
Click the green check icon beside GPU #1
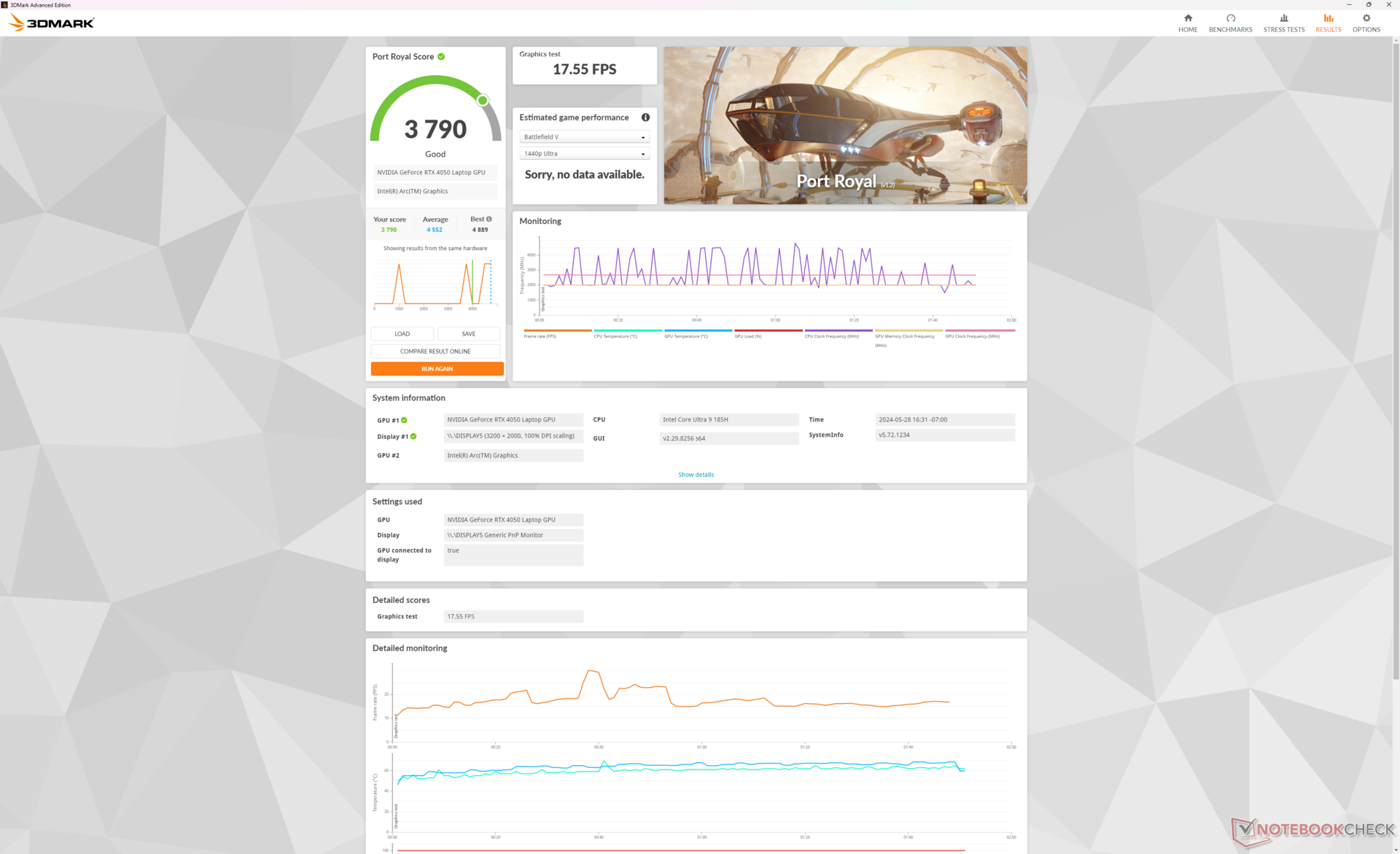tap(404, 420)
